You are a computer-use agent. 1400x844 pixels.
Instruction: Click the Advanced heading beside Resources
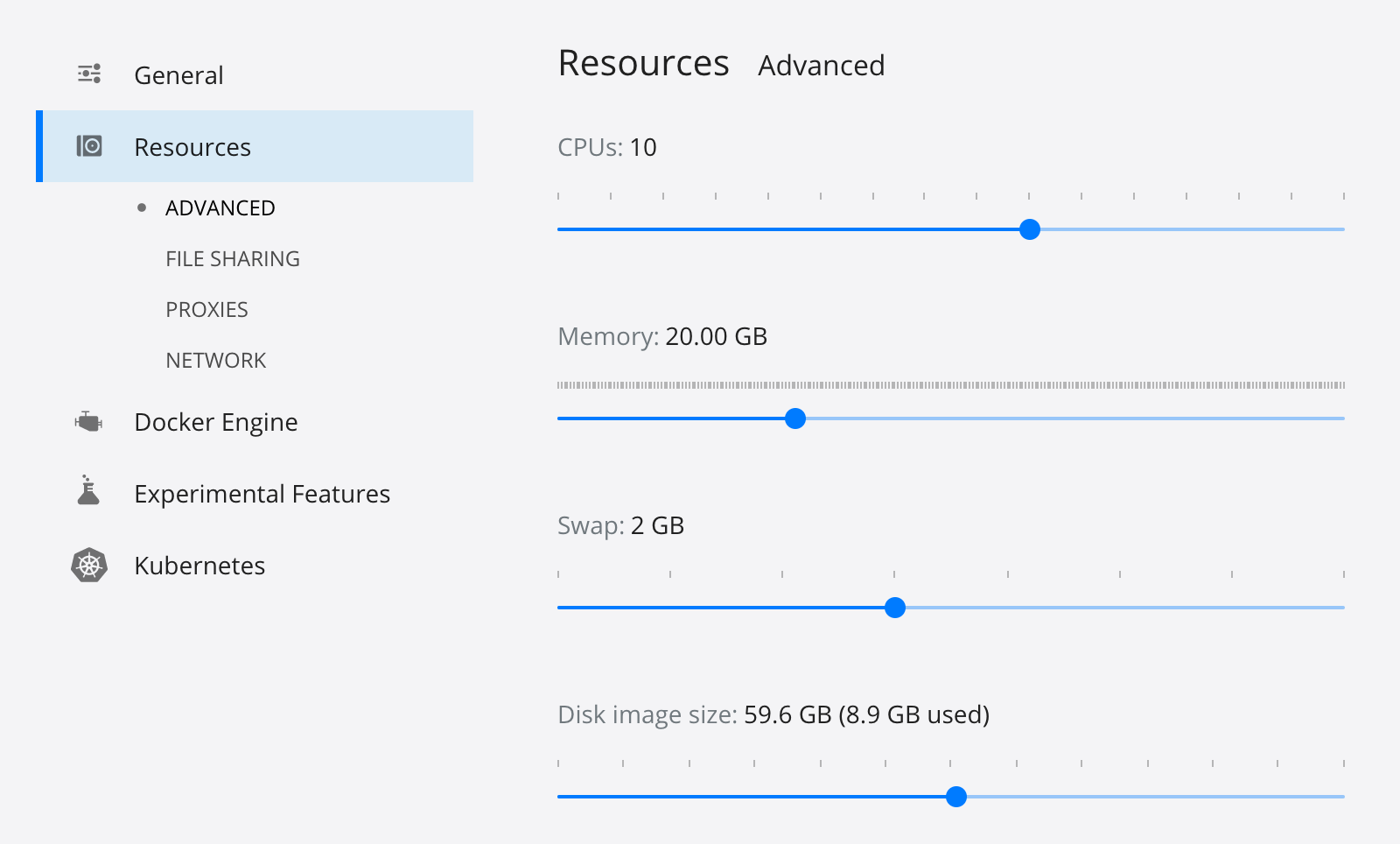pyautogui.click(x=822, y=66)
